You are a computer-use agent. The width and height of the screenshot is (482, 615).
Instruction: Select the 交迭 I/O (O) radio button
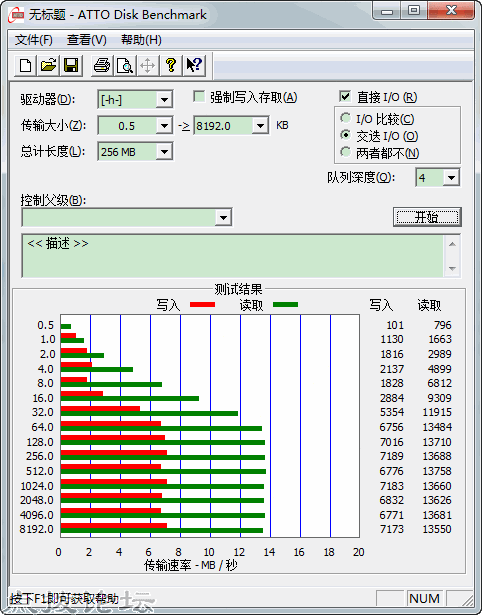[x=346, y=135]
